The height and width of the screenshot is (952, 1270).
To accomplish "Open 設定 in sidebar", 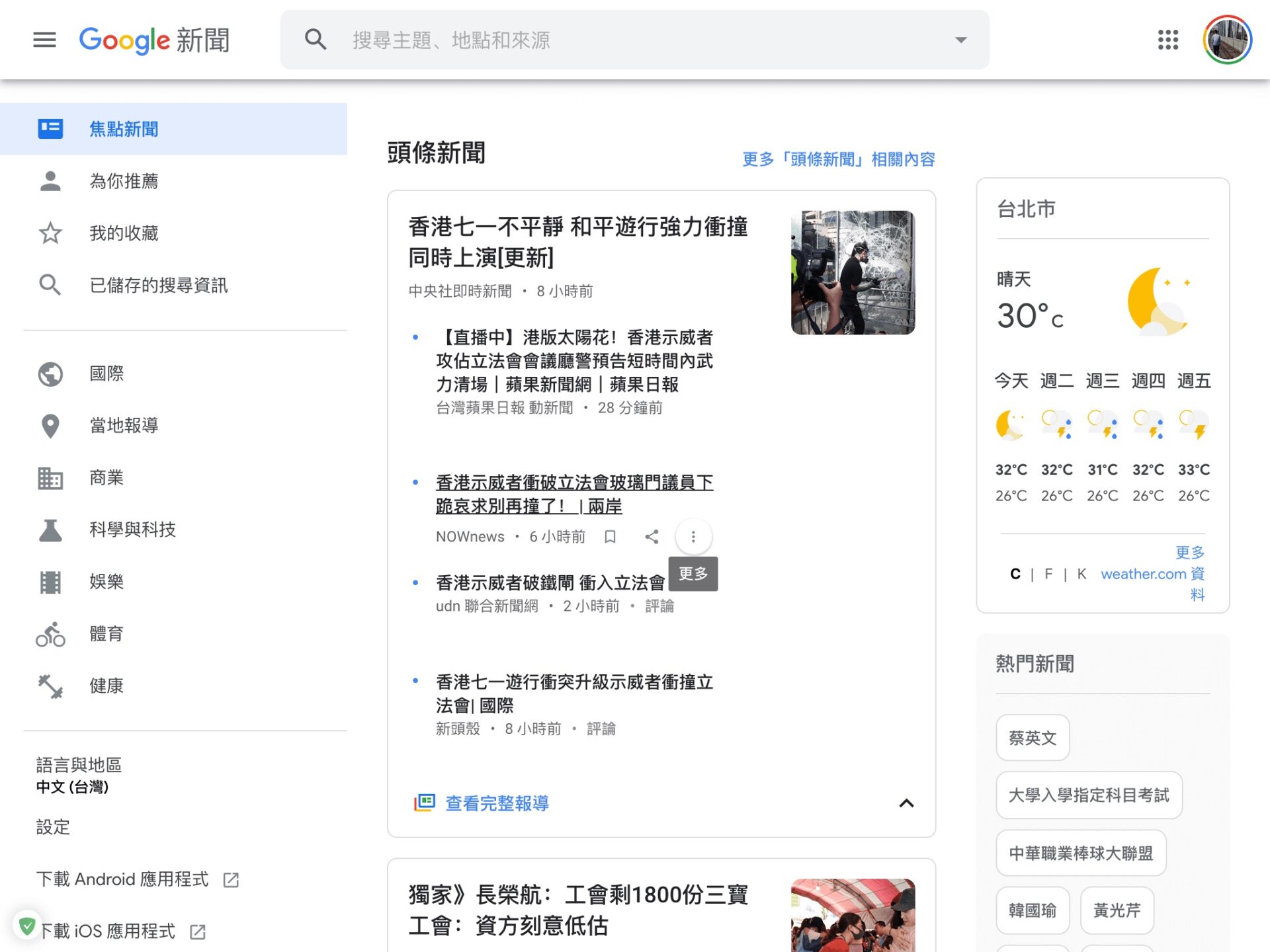I will [x=53, y=827].
